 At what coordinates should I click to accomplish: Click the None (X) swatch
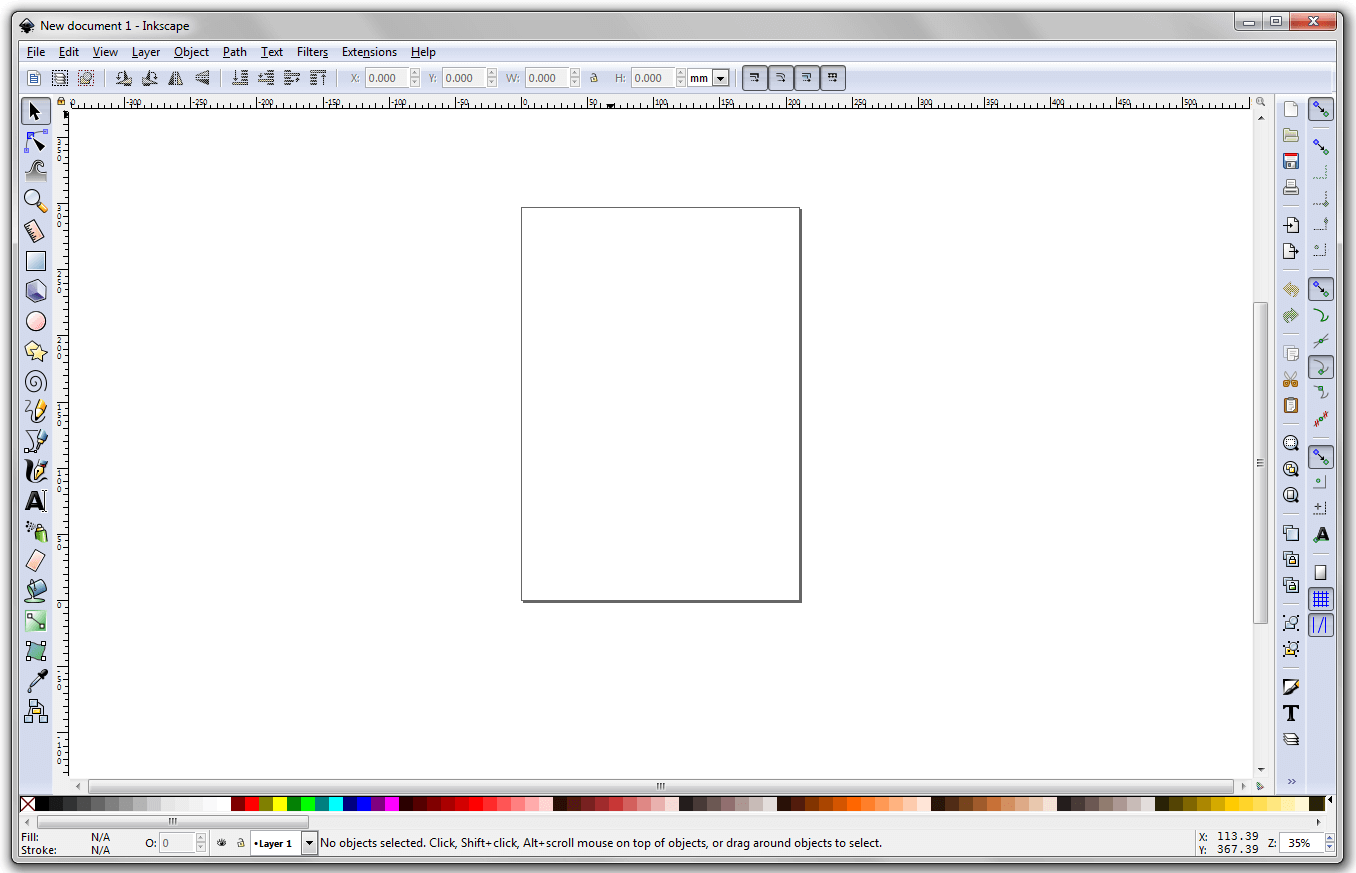coord(27,804)
